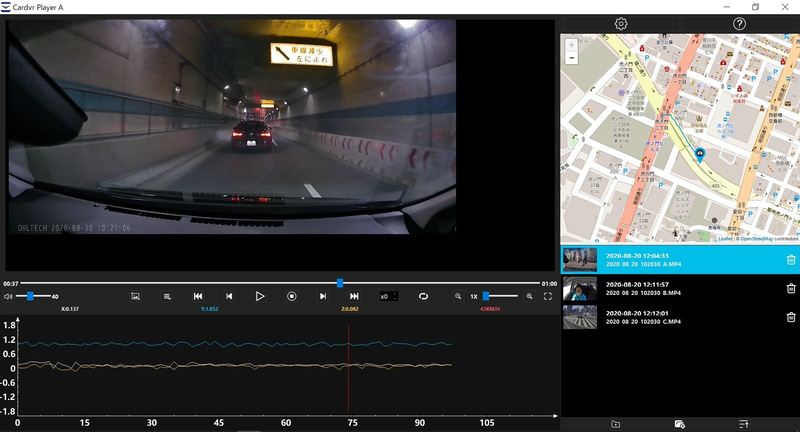This screenshot has height=432, width=800.
Task: Zoom out on the map with minus button
Action: click(571, 58)
